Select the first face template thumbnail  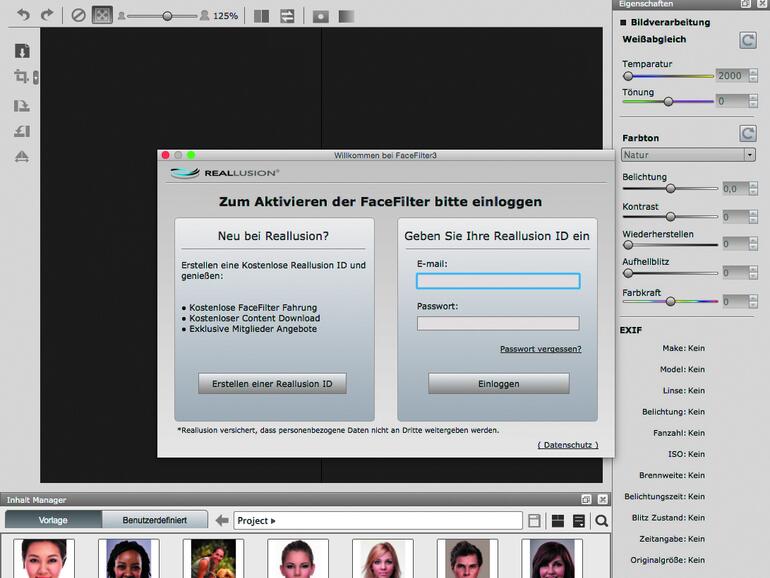tap(44, 558)
